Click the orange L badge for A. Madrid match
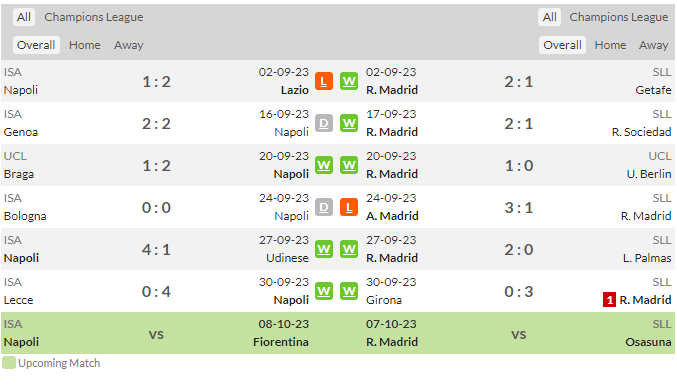The height and width of the screenshot is (389, 677). click(x=349, y=208)
